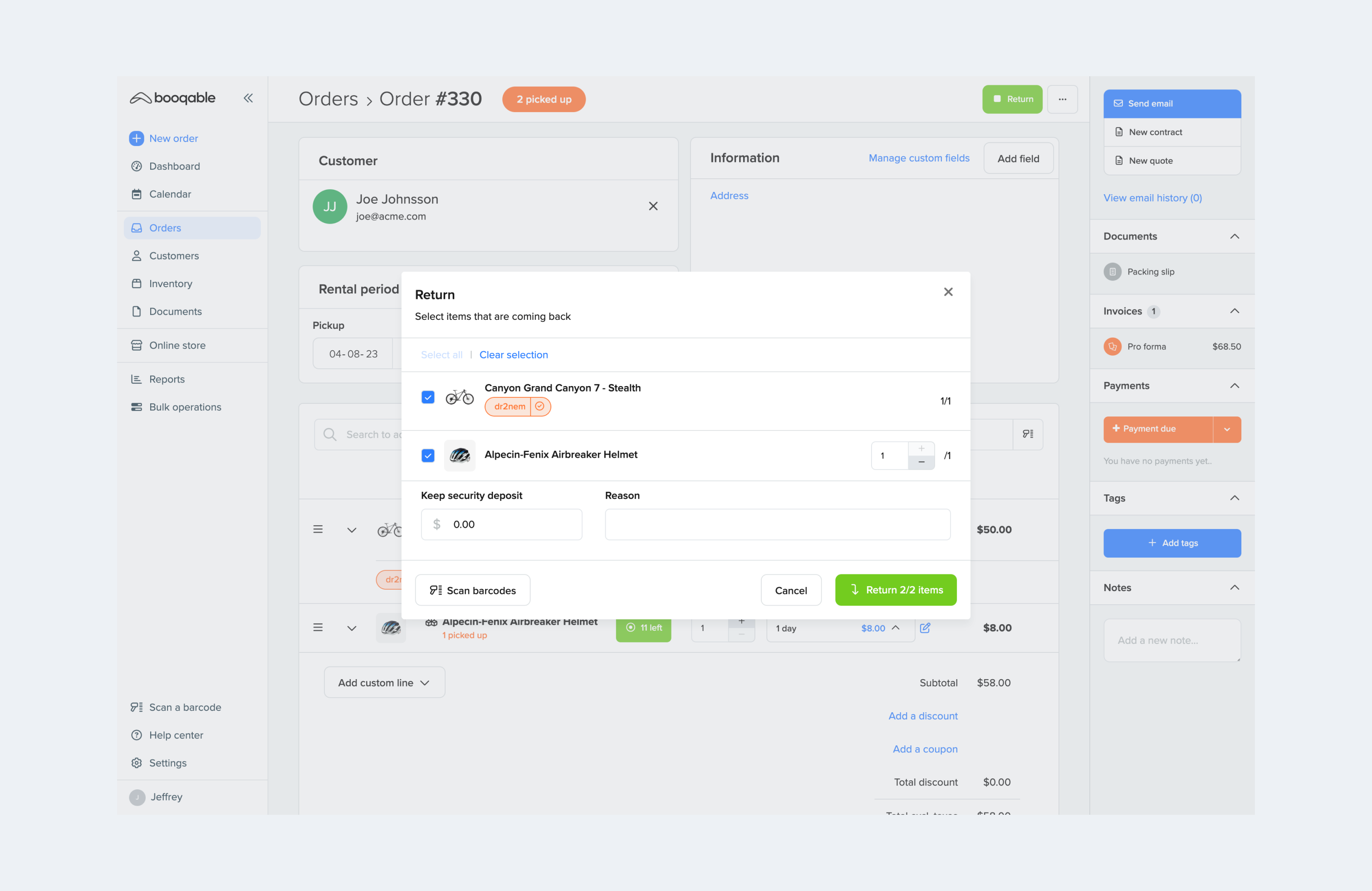Open the Payment due dropdown arrow

click(1228, 429)
